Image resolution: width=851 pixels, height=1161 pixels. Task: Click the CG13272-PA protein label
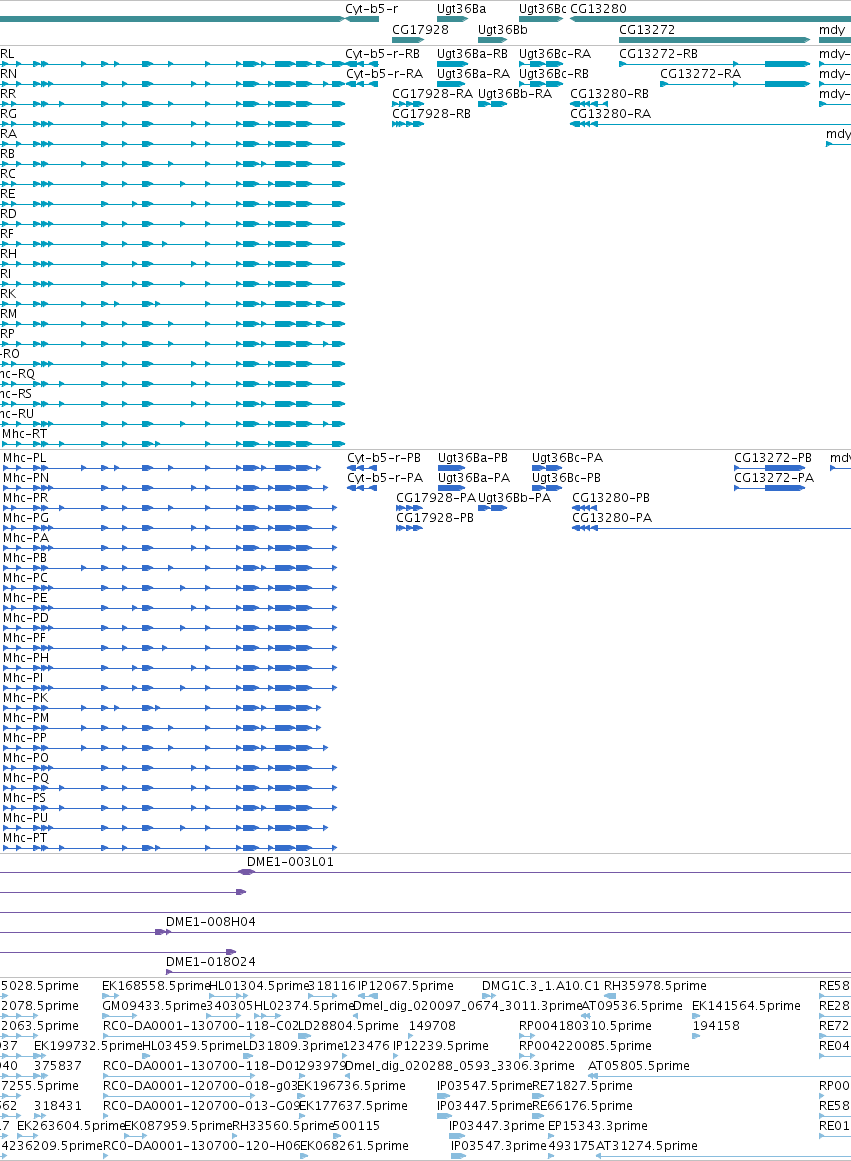pyautogui.click(x=774, y=478)
